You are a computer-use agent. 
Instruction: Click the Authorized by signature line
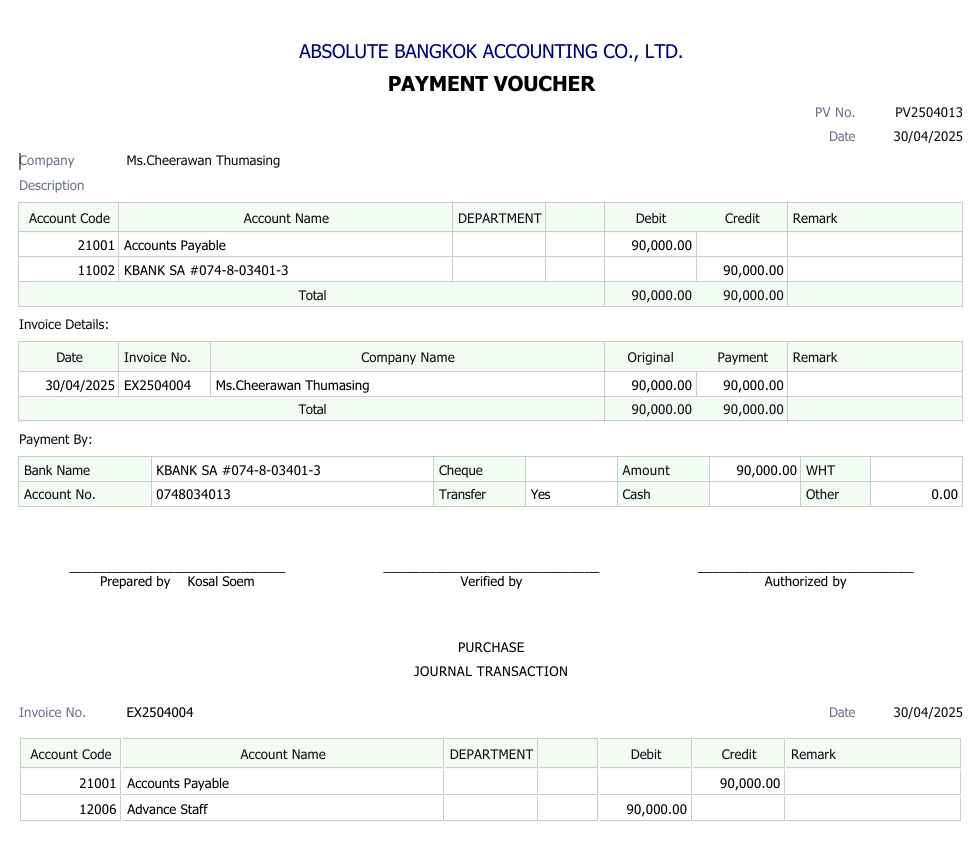[x=805, y=572]
